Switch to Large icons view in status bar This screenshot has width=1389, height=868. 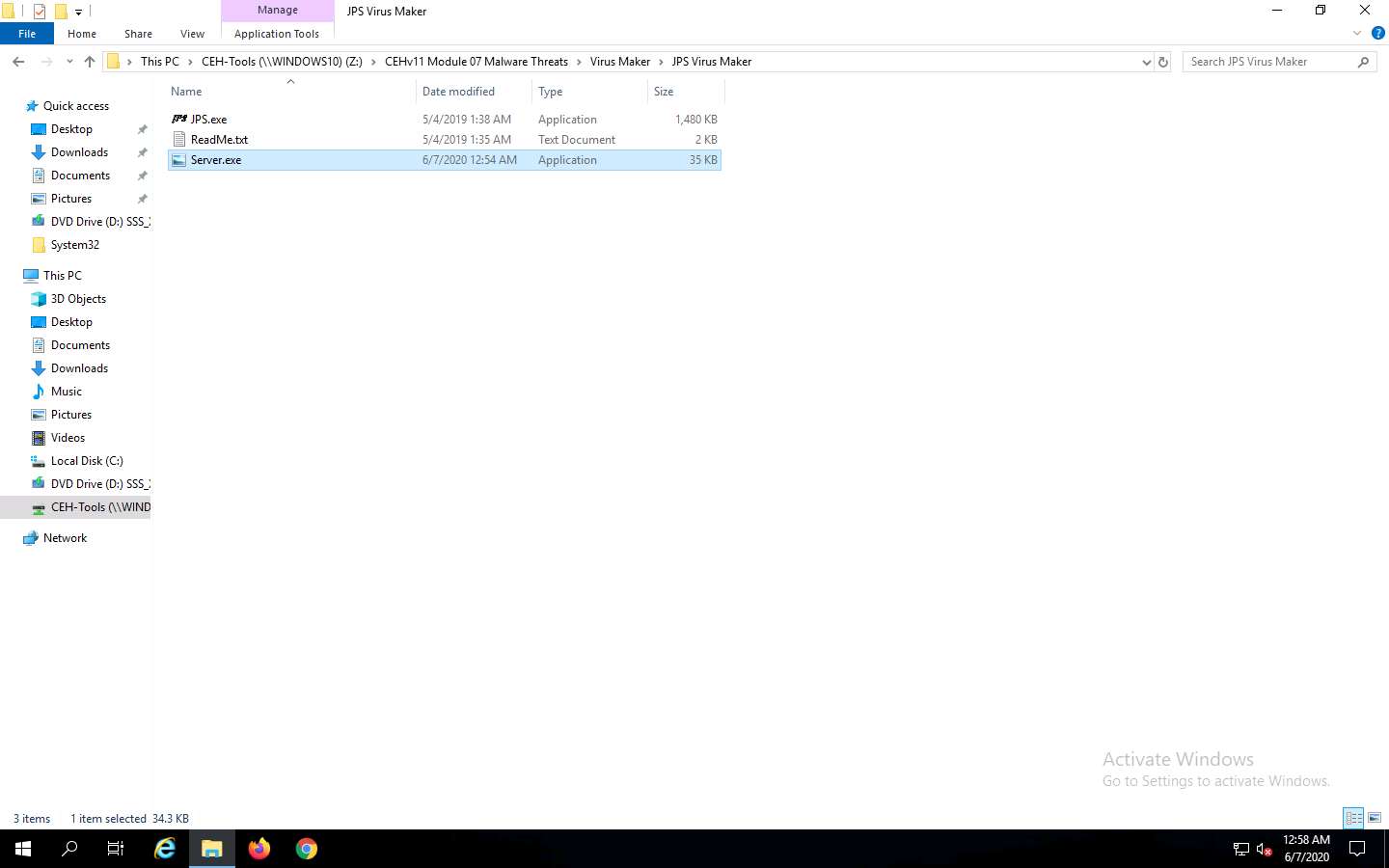[x=1375, y=818]
